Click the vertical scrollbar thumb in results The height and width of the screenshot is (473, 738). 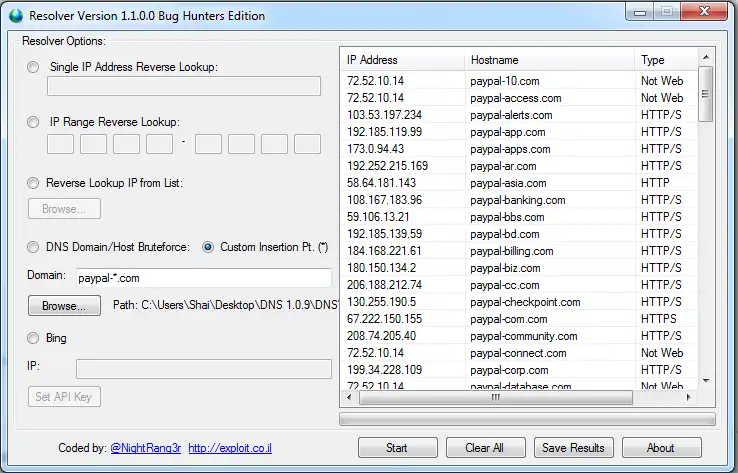click(706, 94)
